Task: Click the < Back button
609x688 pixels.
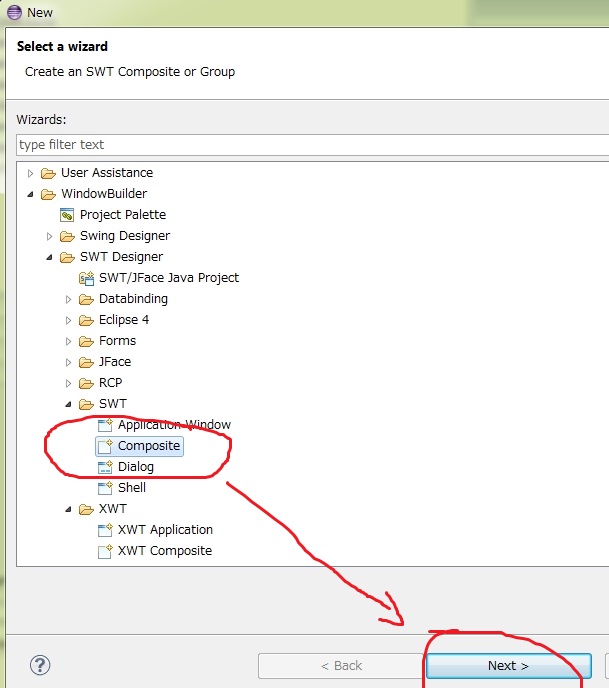Action: pyautogui.click(x=340, y=666)
